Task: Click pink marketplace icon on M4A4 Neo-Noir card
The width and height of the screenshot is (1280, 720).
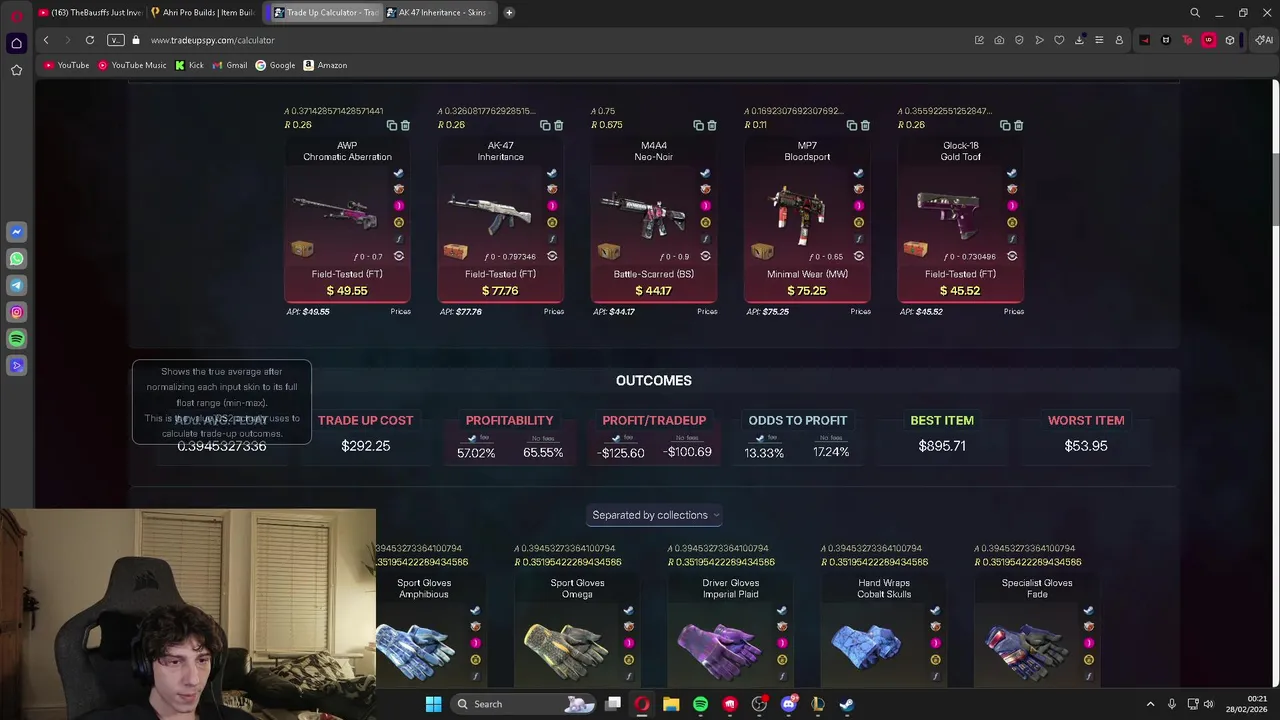Action: (x=705, y=206)
